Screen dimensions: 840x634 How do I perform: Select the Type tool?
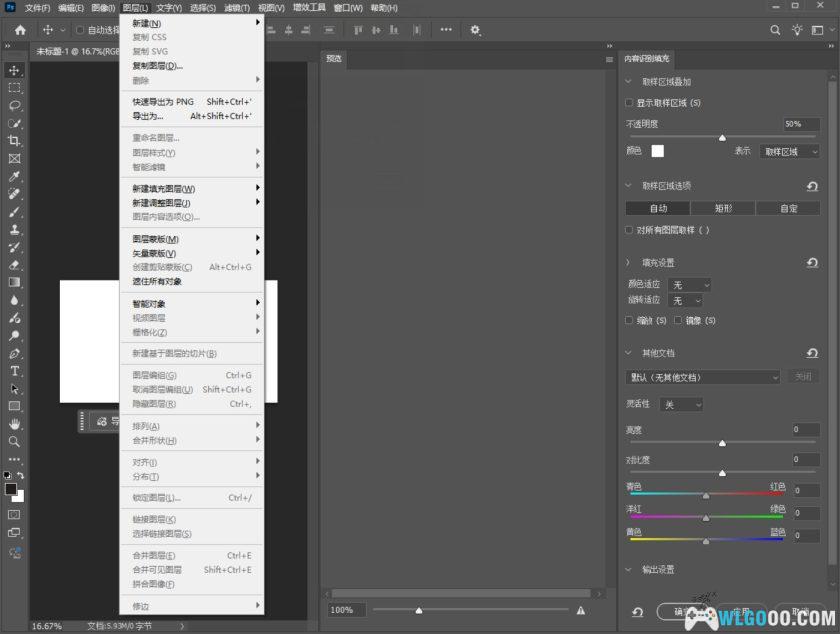(14, 371)
